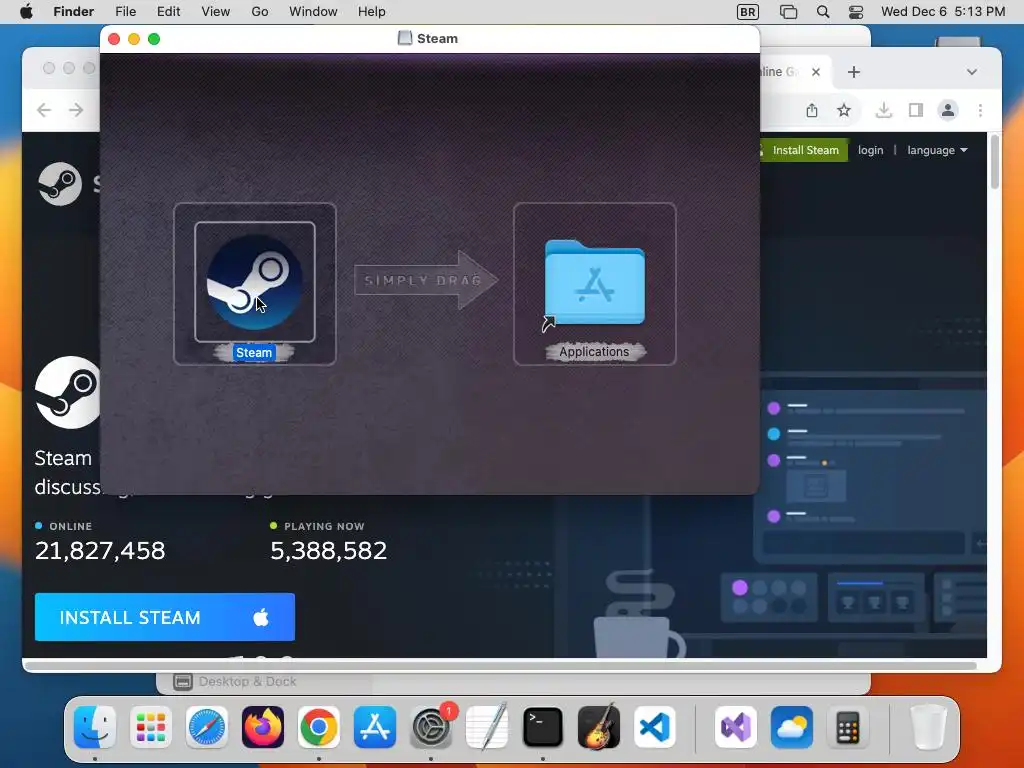Expand the tab search chevron in Chrome
This screenshot has height=768, width=1024.
coord(972,72)
